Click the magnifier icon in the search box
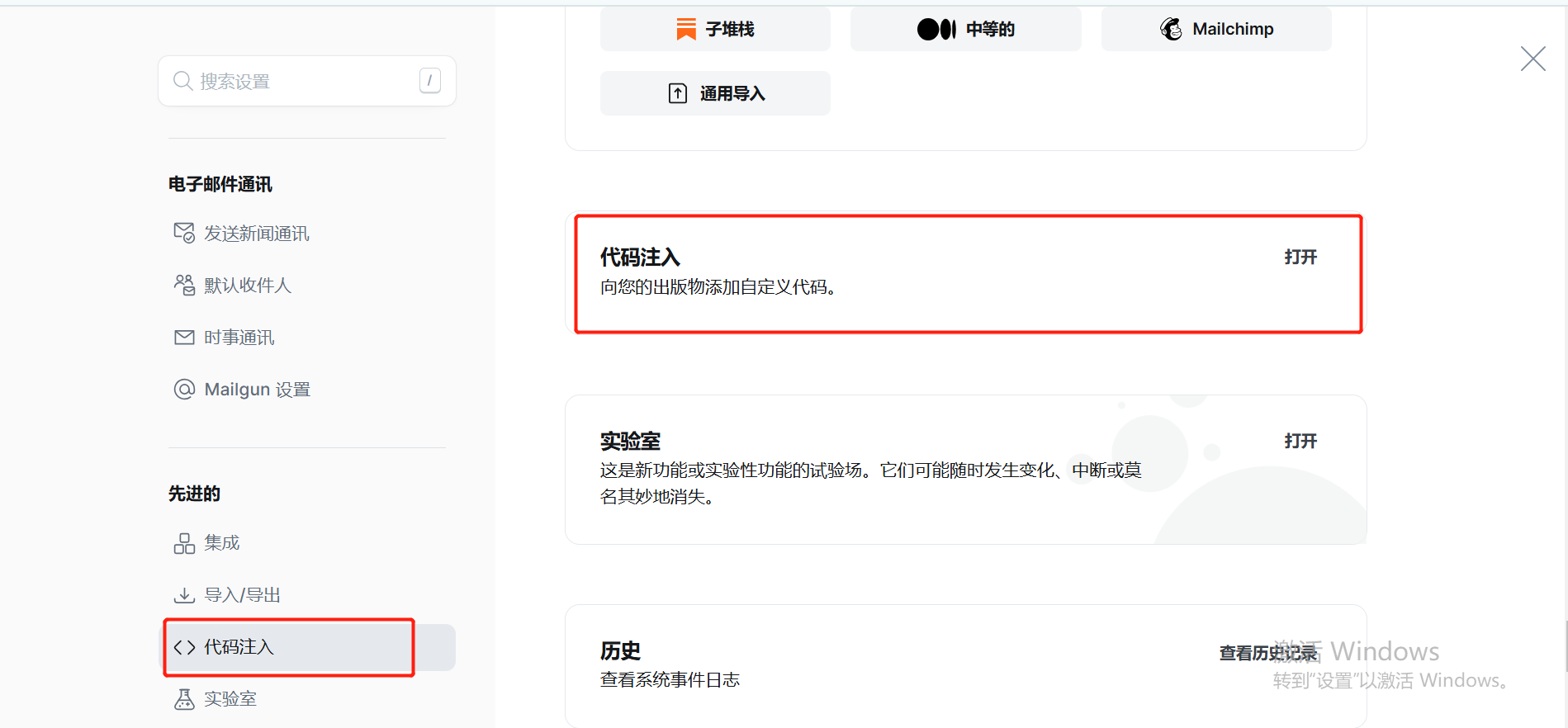The width and height of the screenshot is (1568, 728). pos(182,81)
